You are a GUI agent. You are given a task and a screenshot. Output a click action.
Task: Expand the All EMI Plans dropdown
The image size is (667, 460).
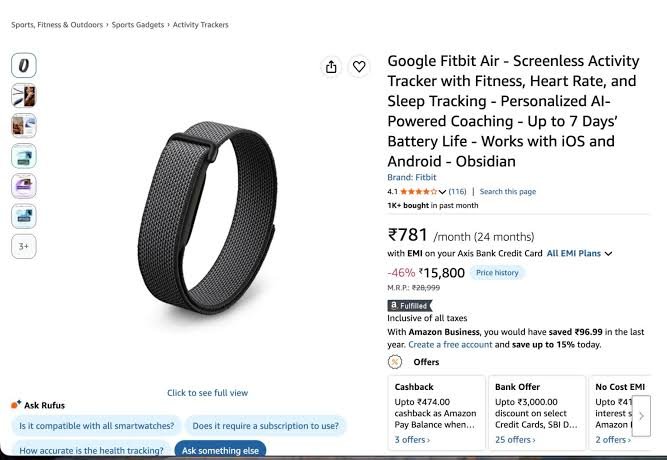point(579,253)
